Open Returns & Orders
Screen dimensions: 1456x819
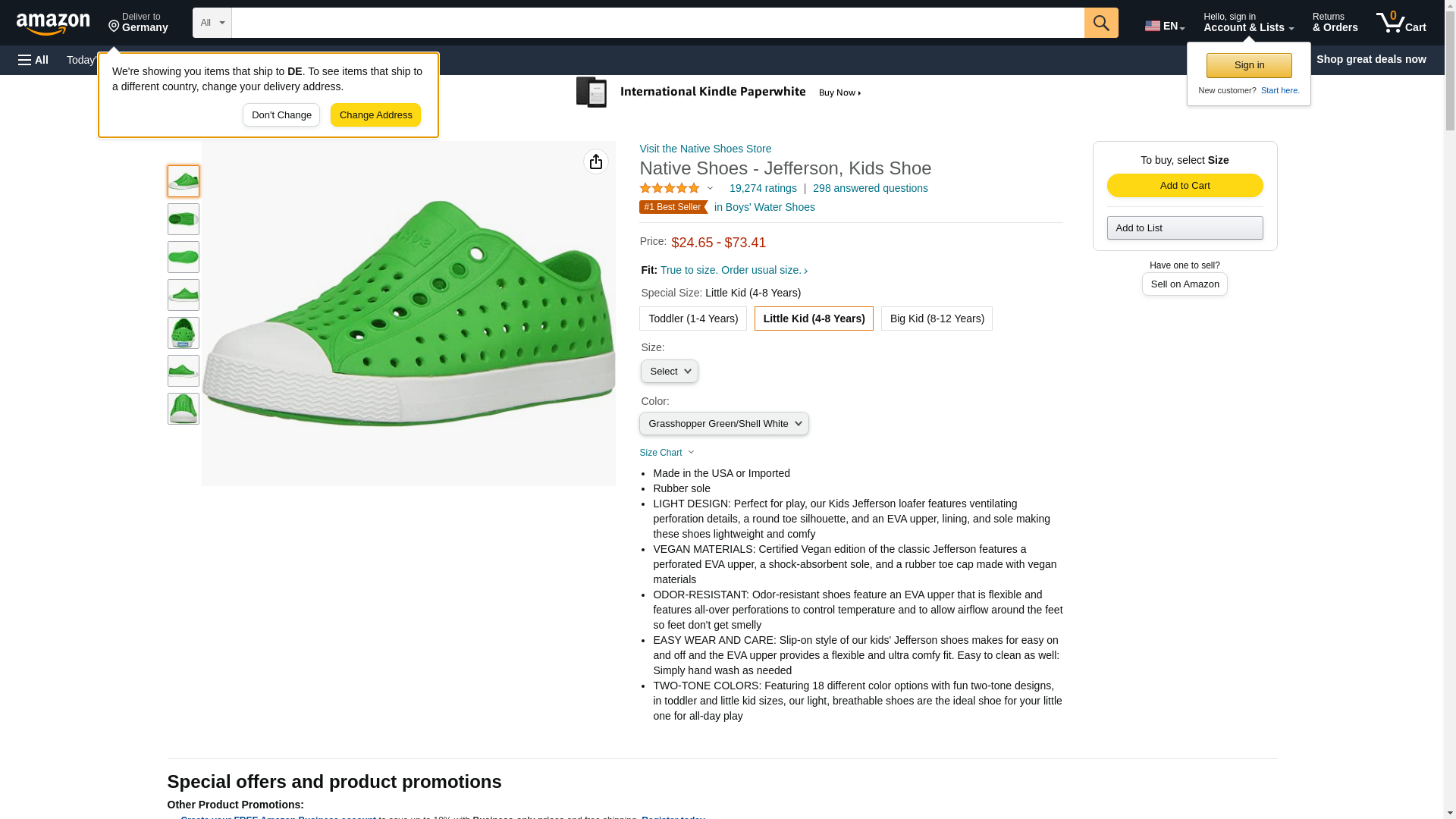(x=1334, y=23)
